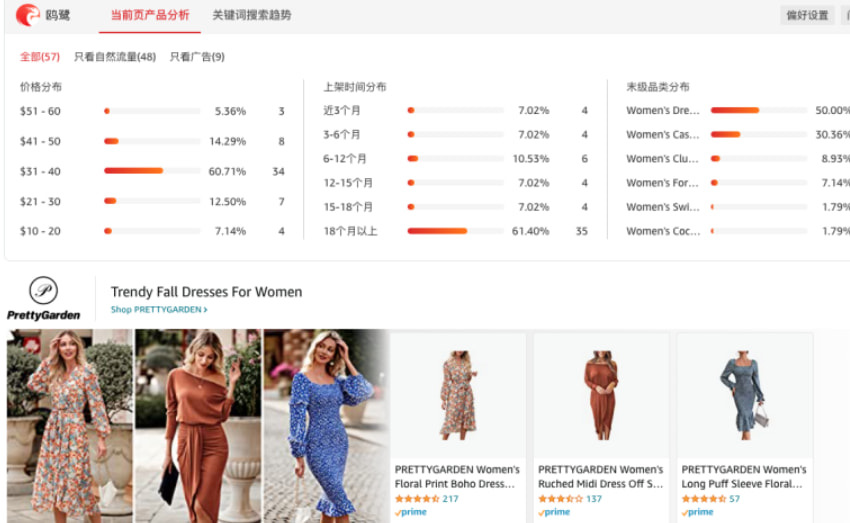Click the red bird logo icon
This screenshot has width=850, height=523.
(x=28, y=15)
